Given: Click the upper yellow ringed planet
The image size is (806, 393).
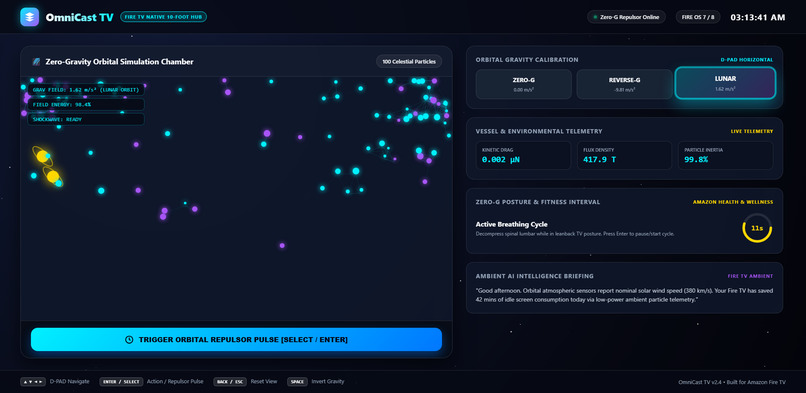Looking at the screenshot, I should pyautogui.click(x=42, y=156).
